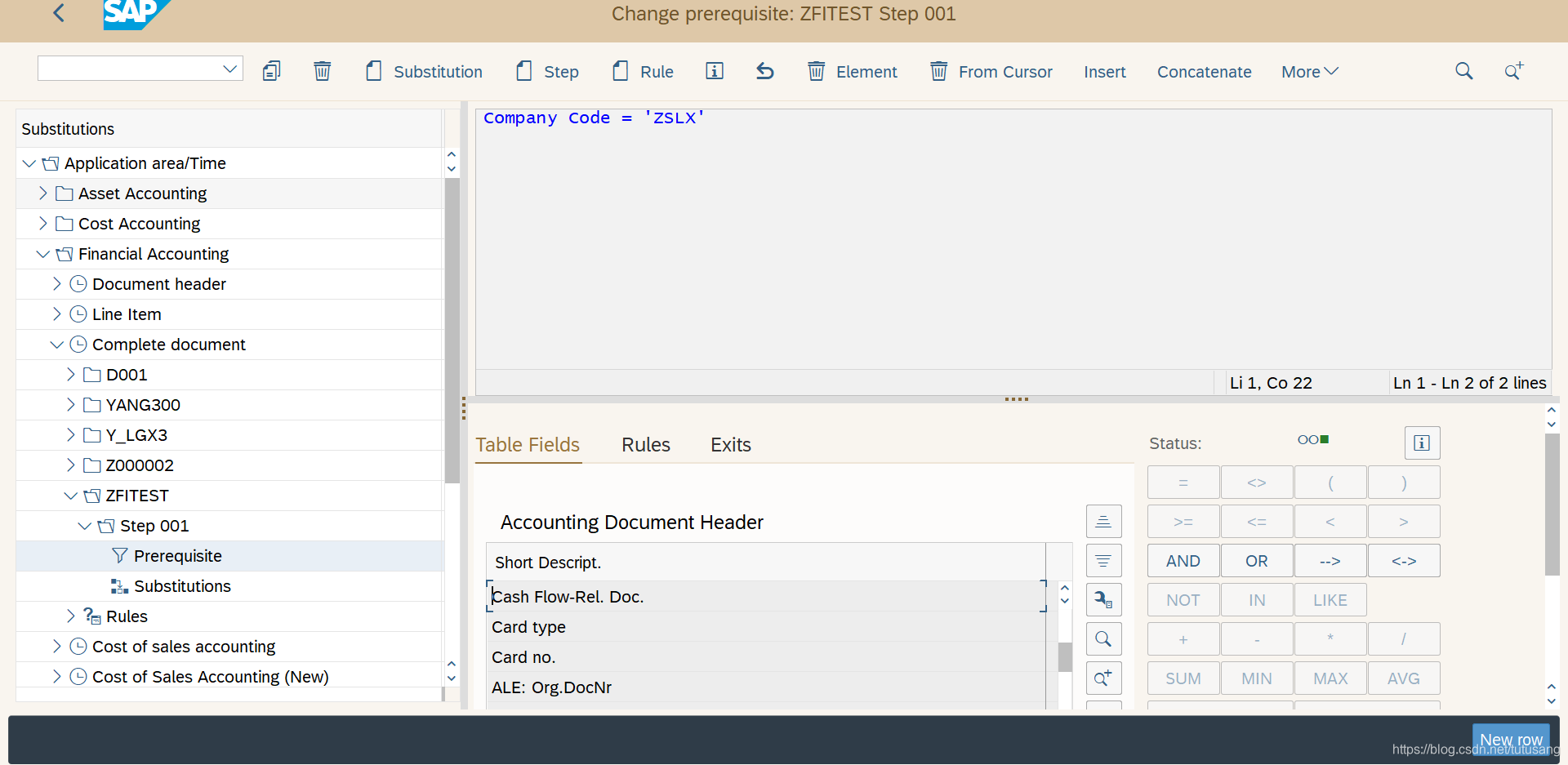Select Cash Flow-Rel. Doc. field

[x=766, y=597]
